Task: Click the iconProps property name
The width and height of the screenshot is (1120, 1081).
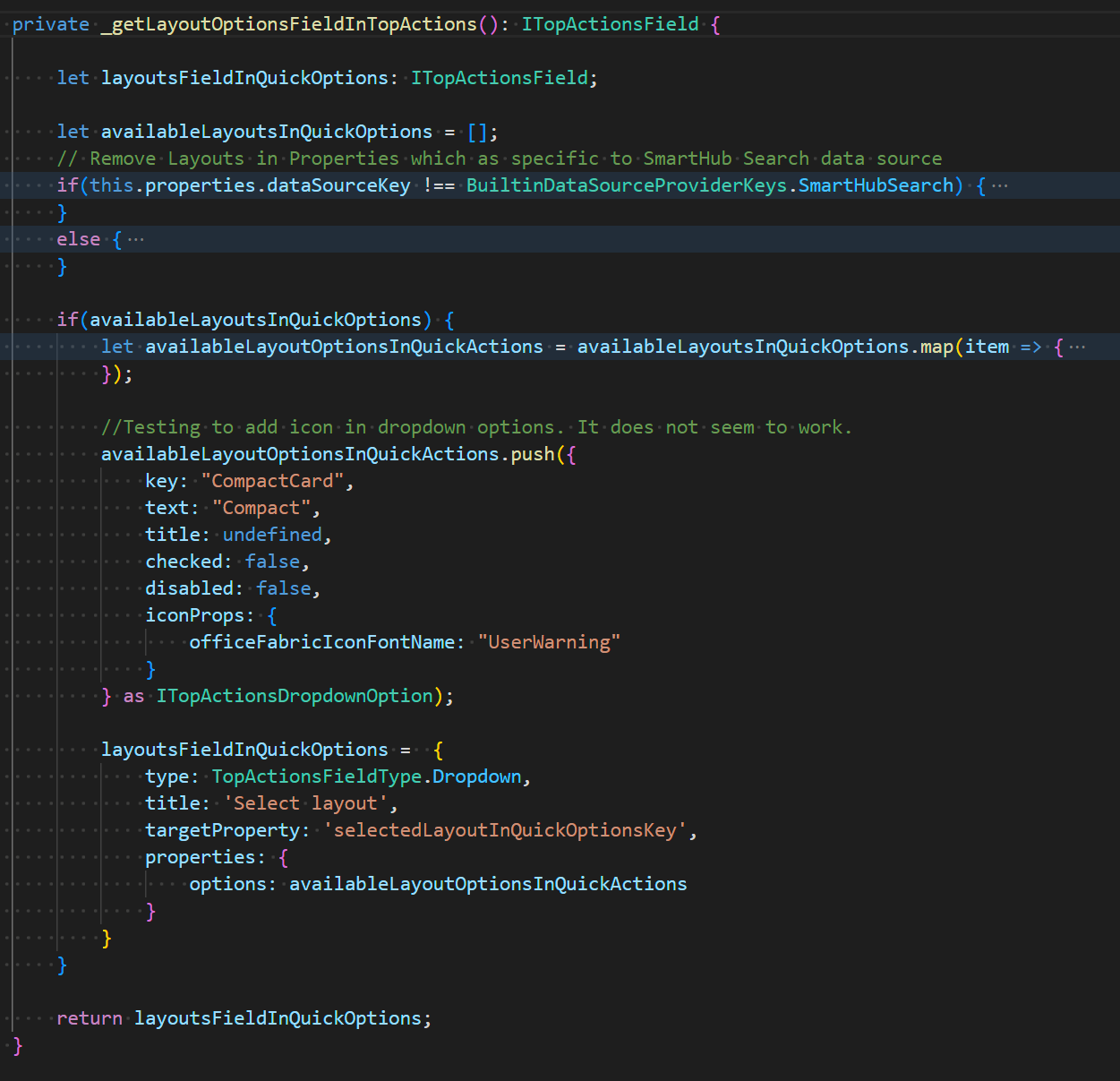Action: [x=195, y=615]
